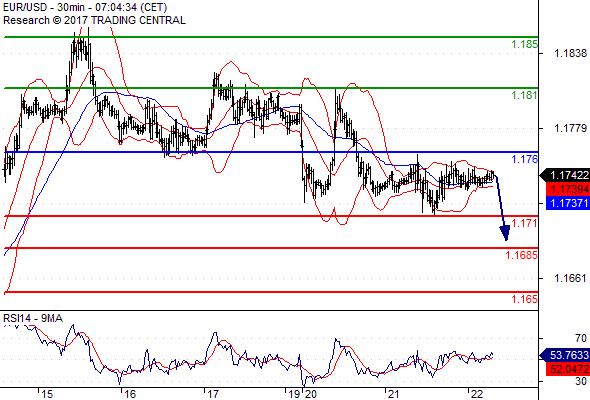Click the RSI 70 level label

[x=581, y=338]
